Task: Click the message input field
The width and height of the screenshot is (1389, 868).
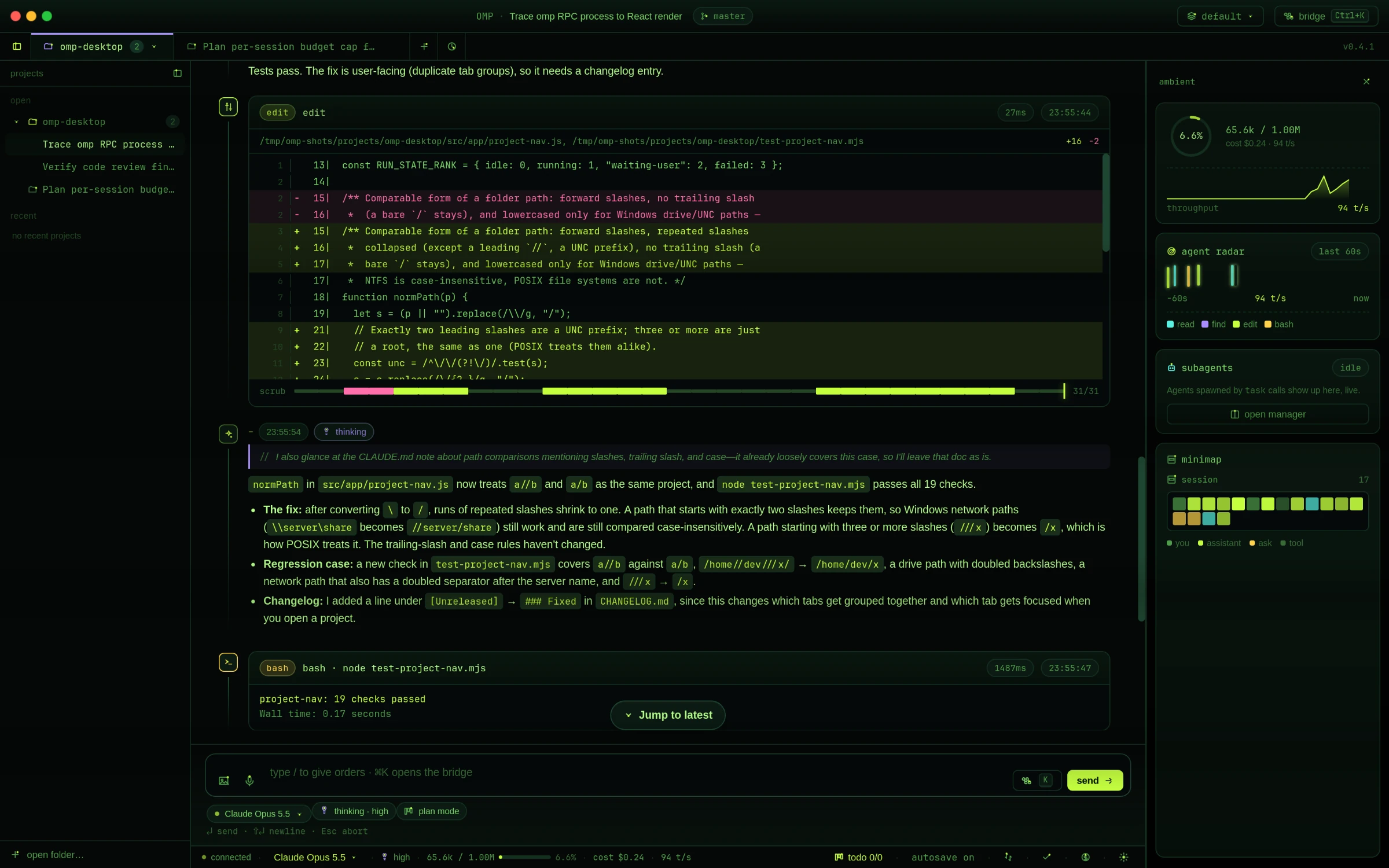Action: pyautogui.click(x=637, y=773)
